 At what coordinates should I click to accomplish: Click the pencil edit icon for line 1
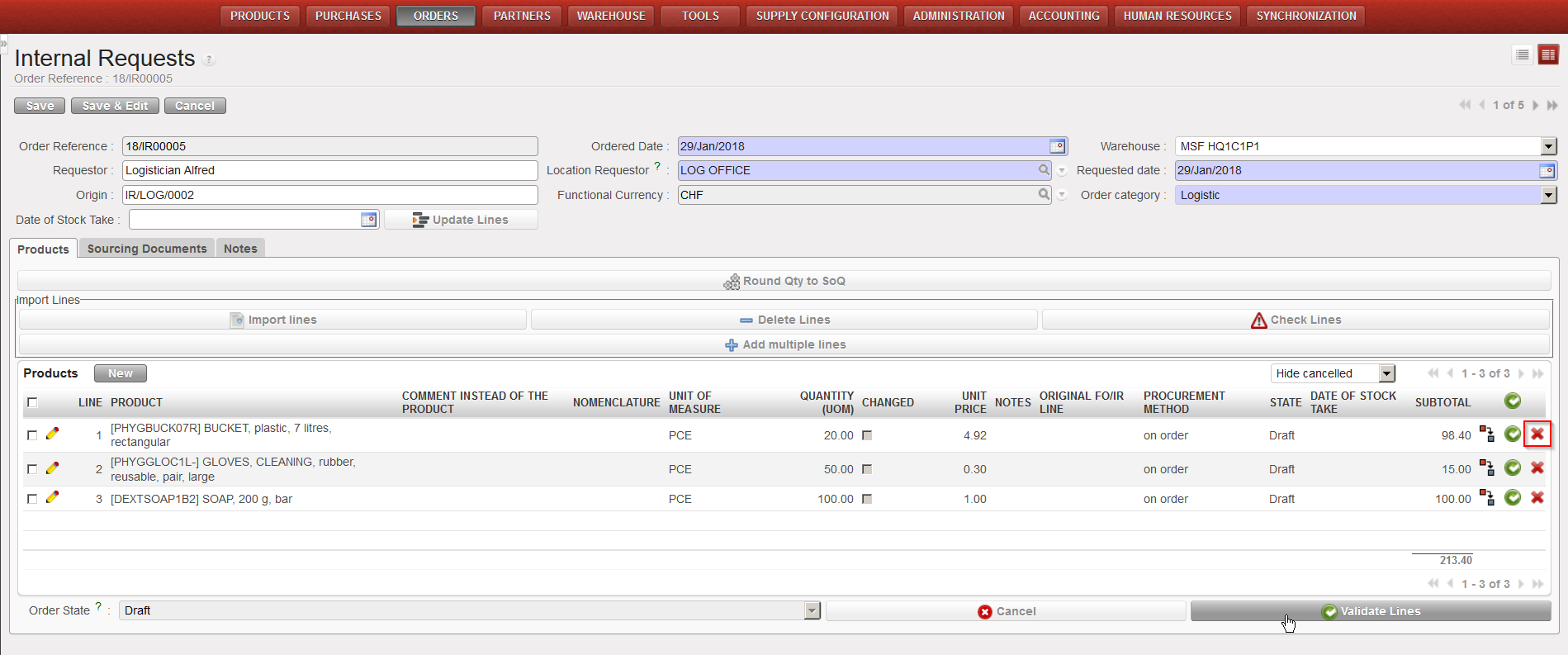coord(52,434)
